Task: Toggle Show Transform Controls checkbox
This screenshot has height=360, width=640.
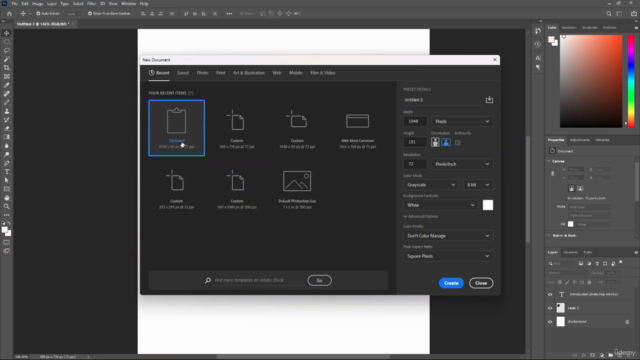Action: pyautogui.click(x=90, y=13)
